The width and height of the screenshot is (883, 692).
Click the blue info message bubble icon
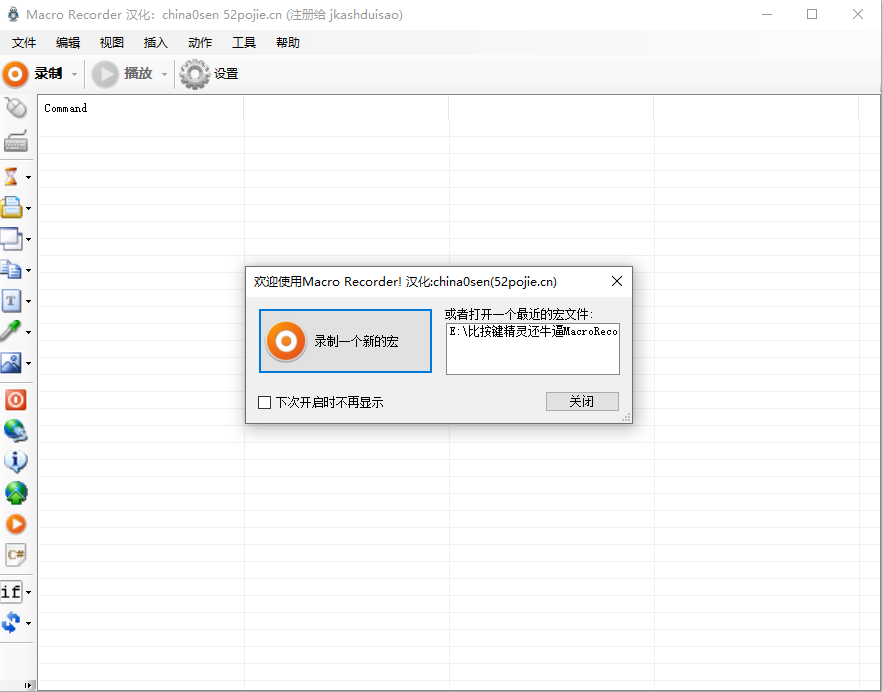pos(15,462)
